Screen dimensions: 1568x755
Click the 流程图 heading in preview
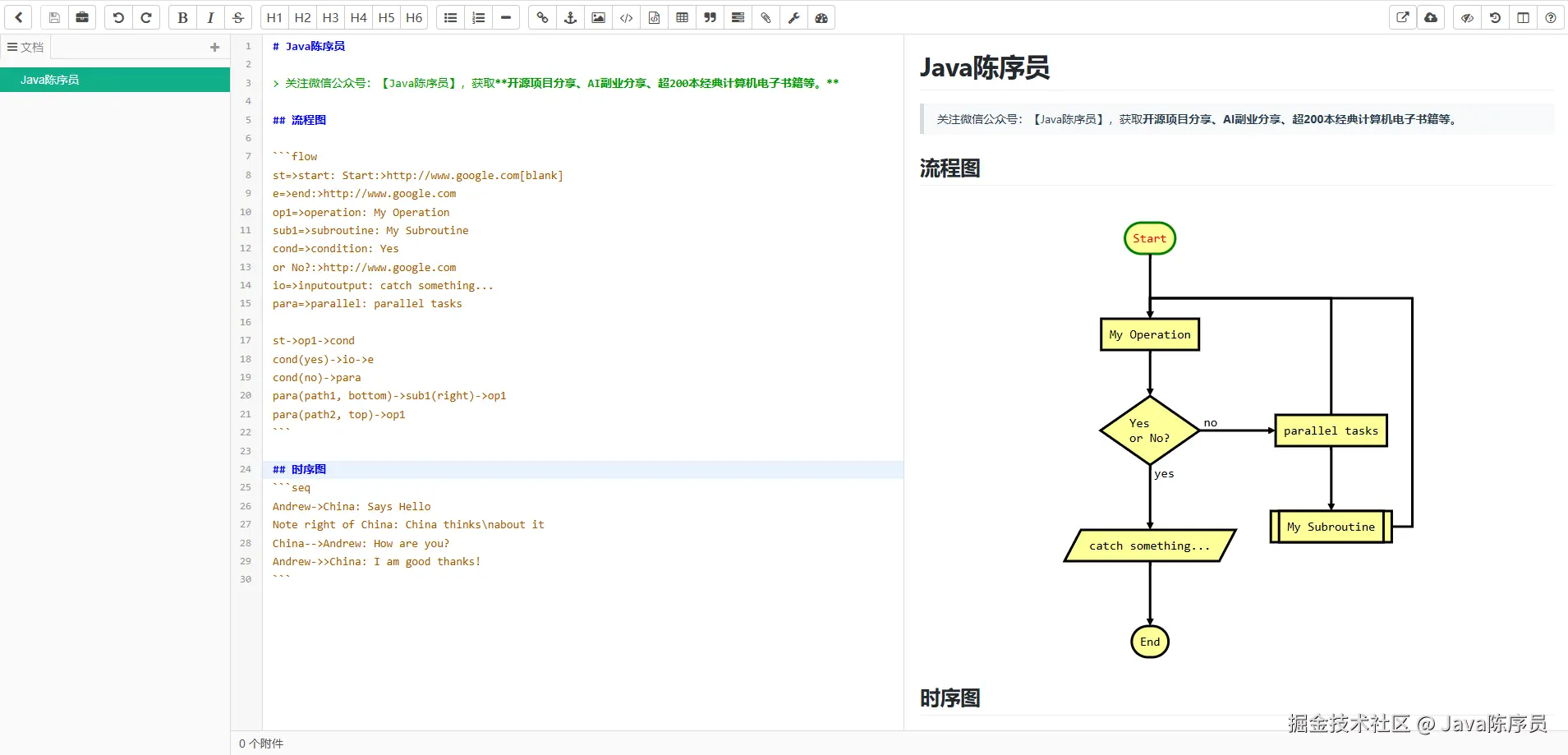tap(950, 168)
